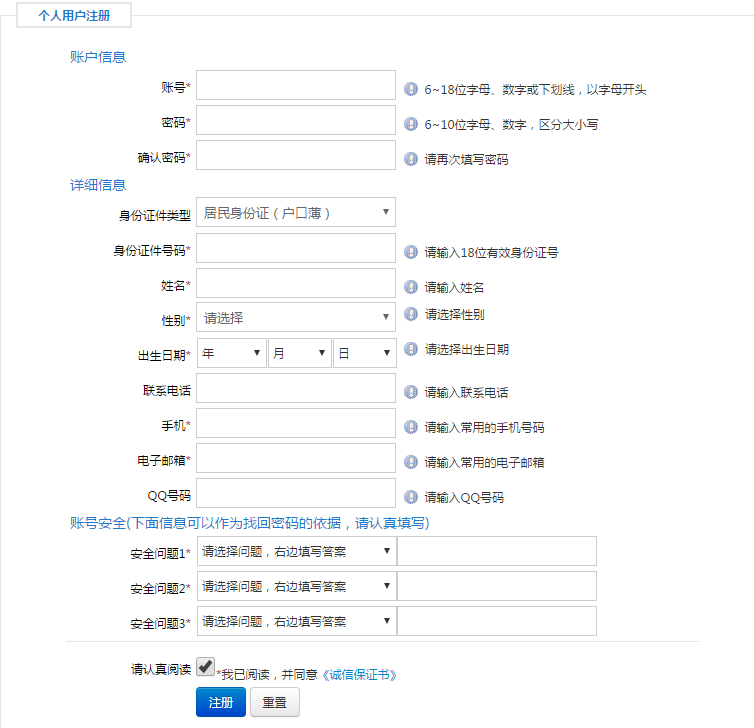Open the 身份证件类型 dropdown
The height and width of the screenshot is (728, 754).
coord(296,212)
